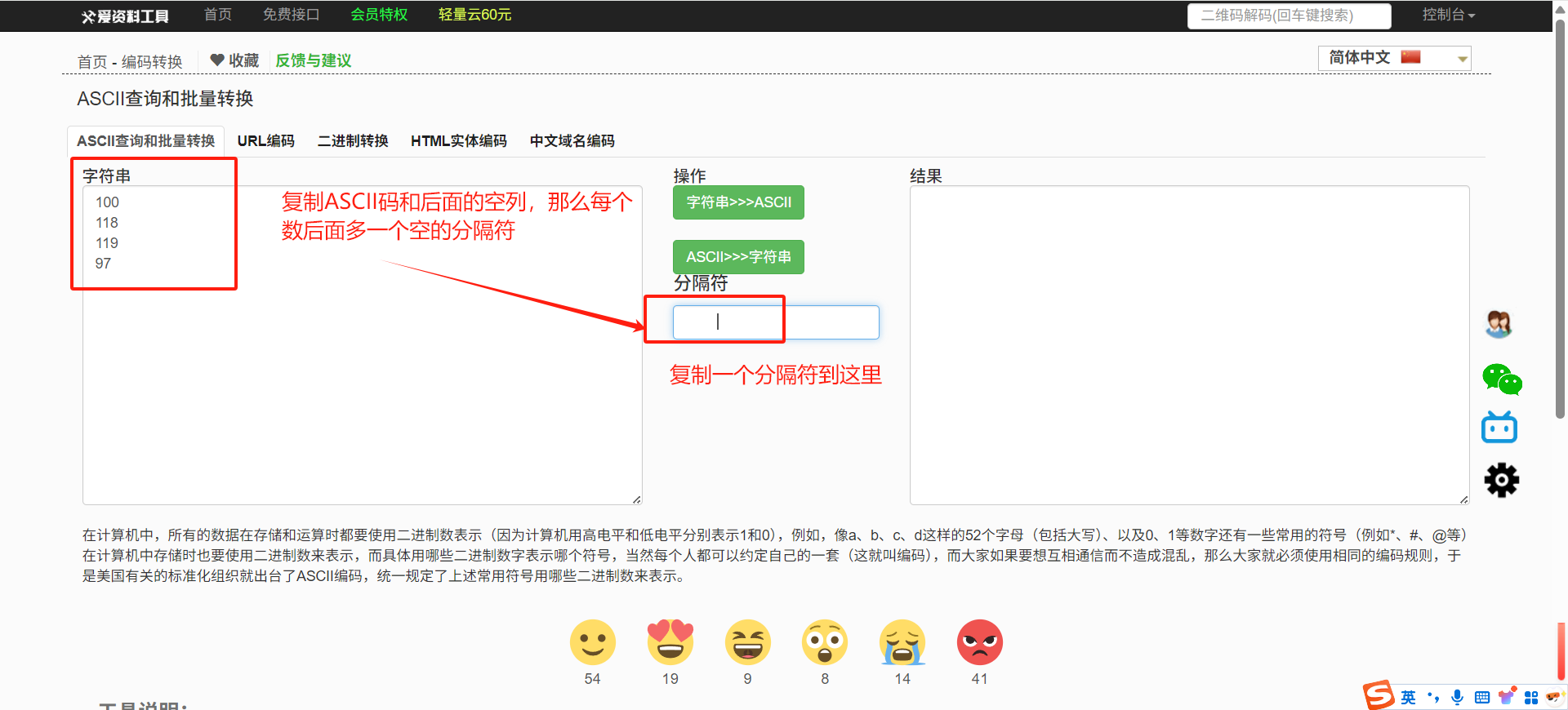This screenshot has height=710, width=1568.
Task: Toggle Sogou 英 language mode indicator
Action: (x=1409, y=697)
